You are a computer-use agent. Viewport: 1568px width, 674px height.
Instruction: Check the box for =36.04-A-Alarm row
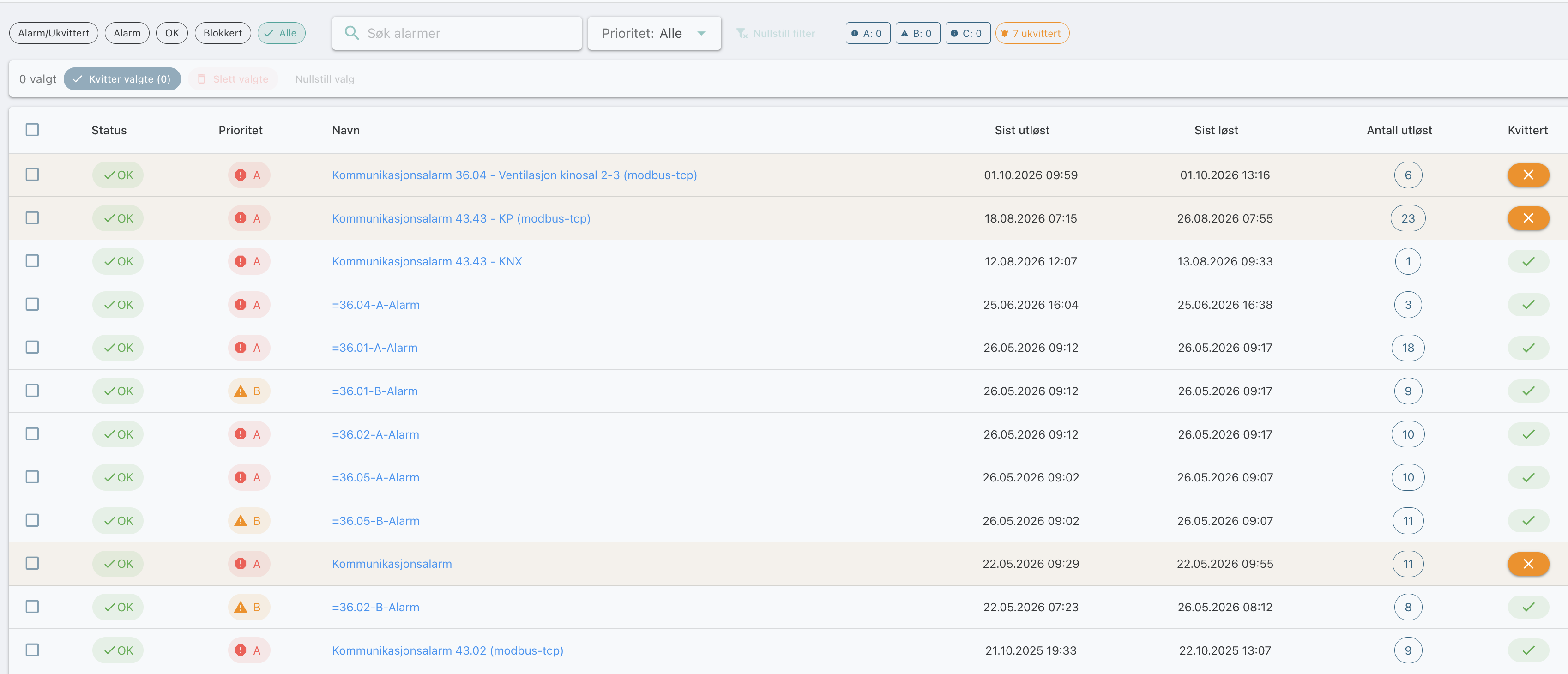click(32, 304)
